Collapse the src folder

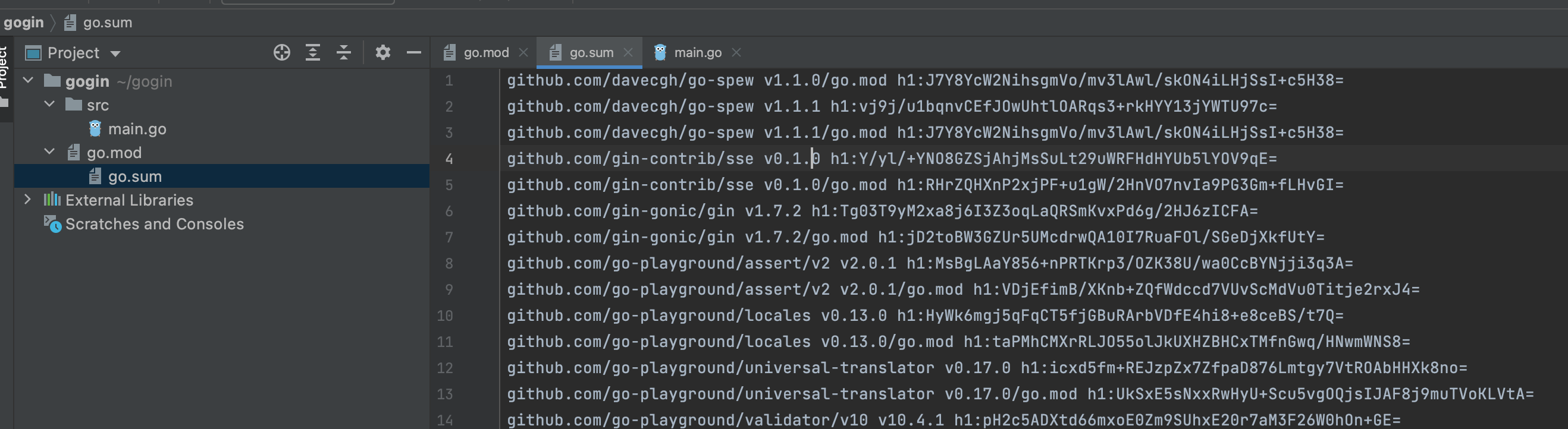click(50, 105)
